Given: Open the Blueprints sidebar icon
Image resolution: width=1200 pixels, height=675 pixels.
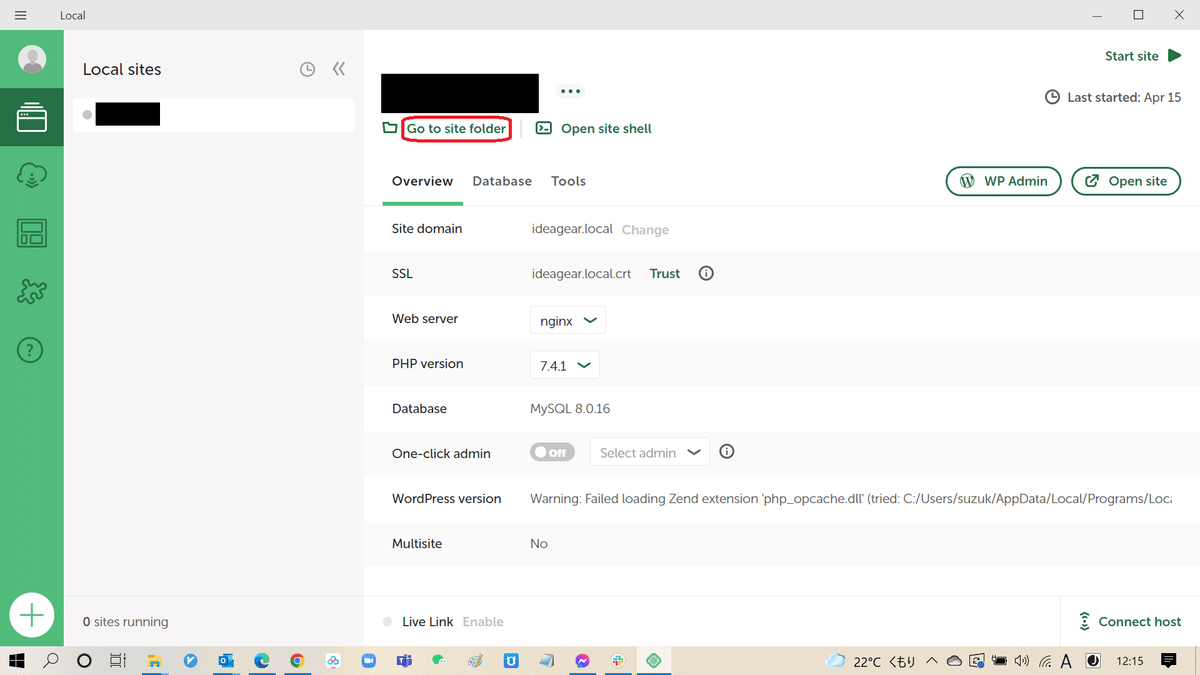Looking at the screenshot, I should coord(32,234).
